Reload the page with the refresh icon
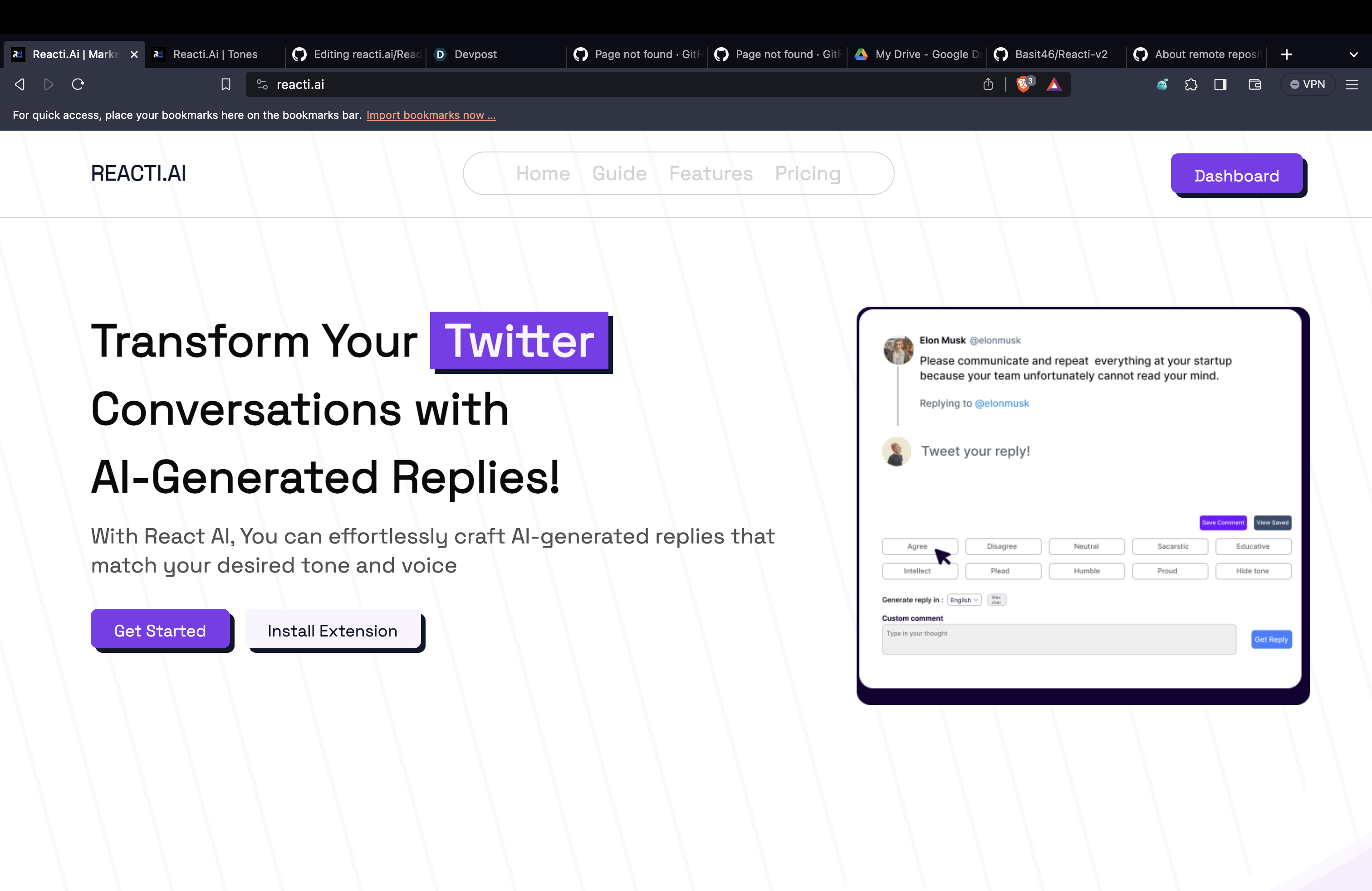 pyautogui.click(x=78, y=85)
